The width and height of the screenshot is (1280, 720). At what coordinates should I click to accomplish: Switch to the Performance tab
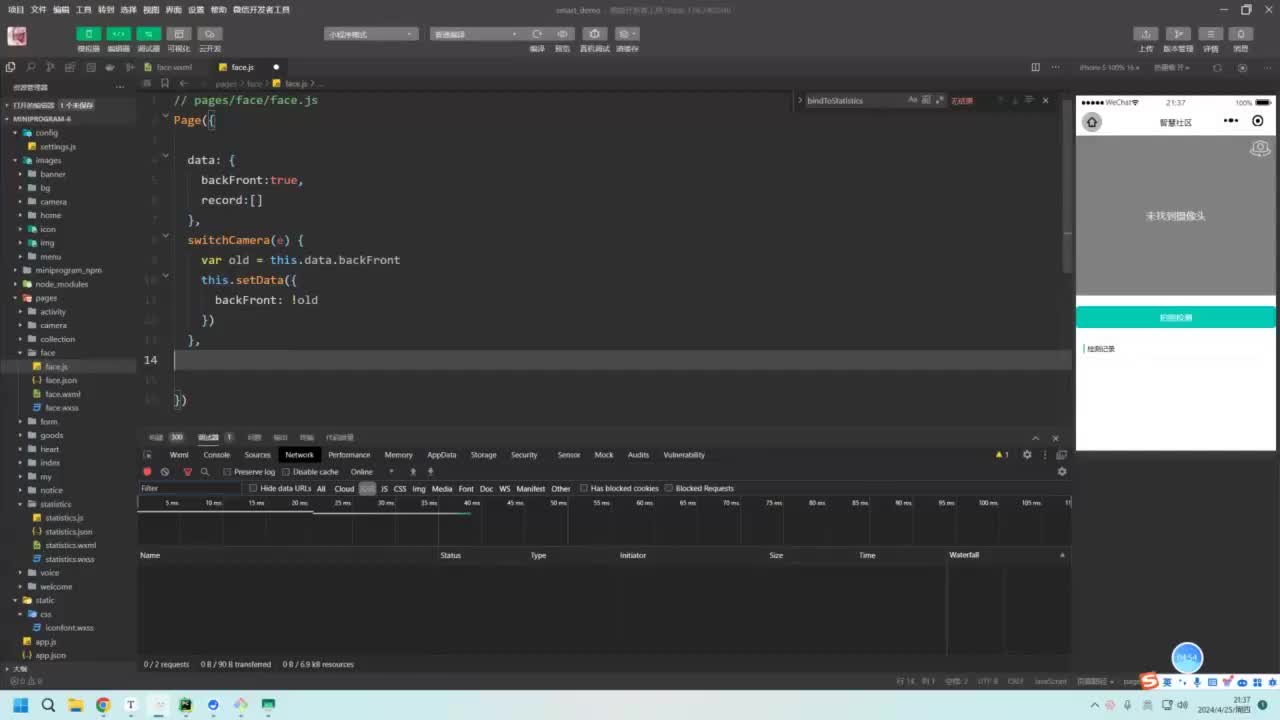(349, 455)
